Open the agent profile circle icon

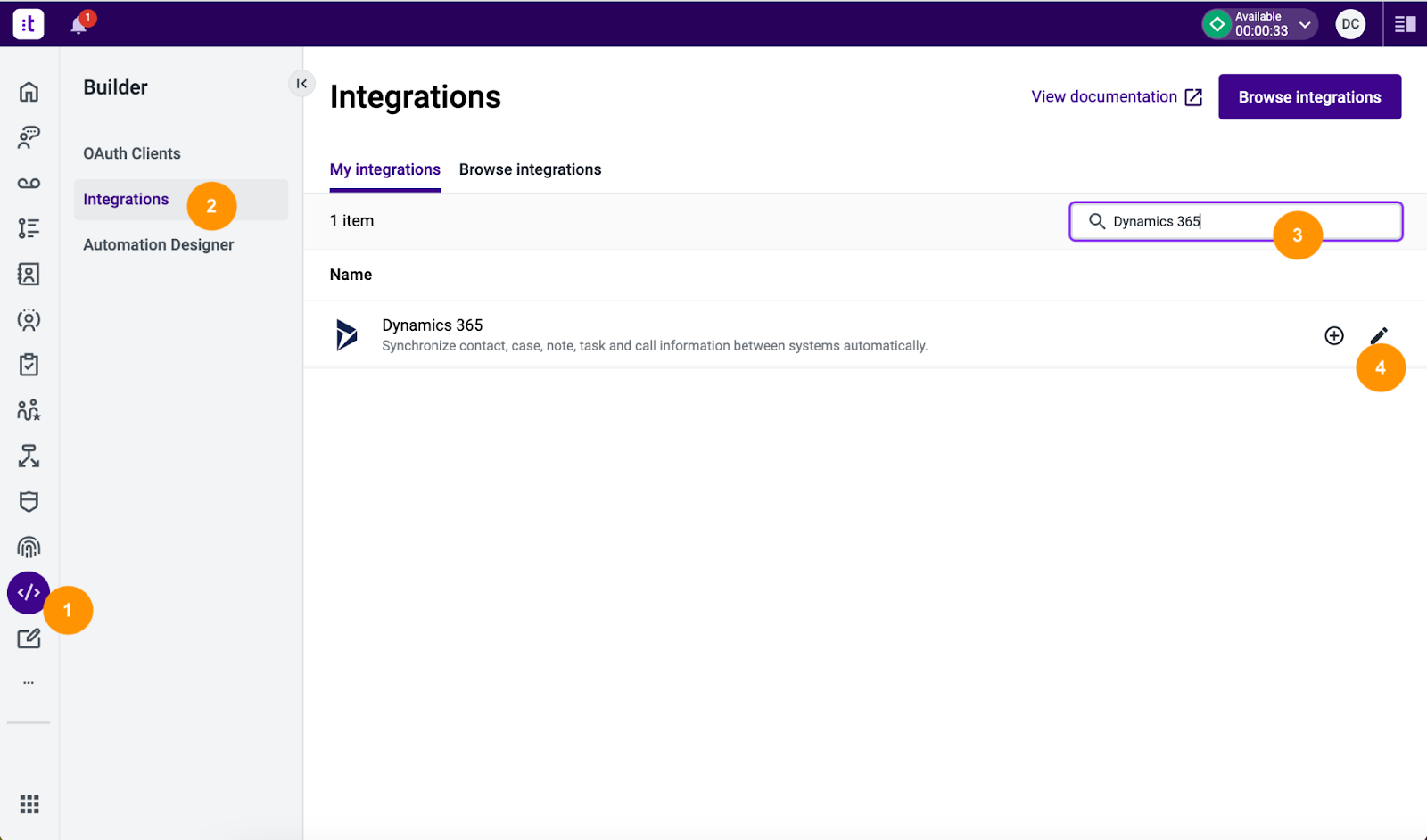[x=29, y=319]
